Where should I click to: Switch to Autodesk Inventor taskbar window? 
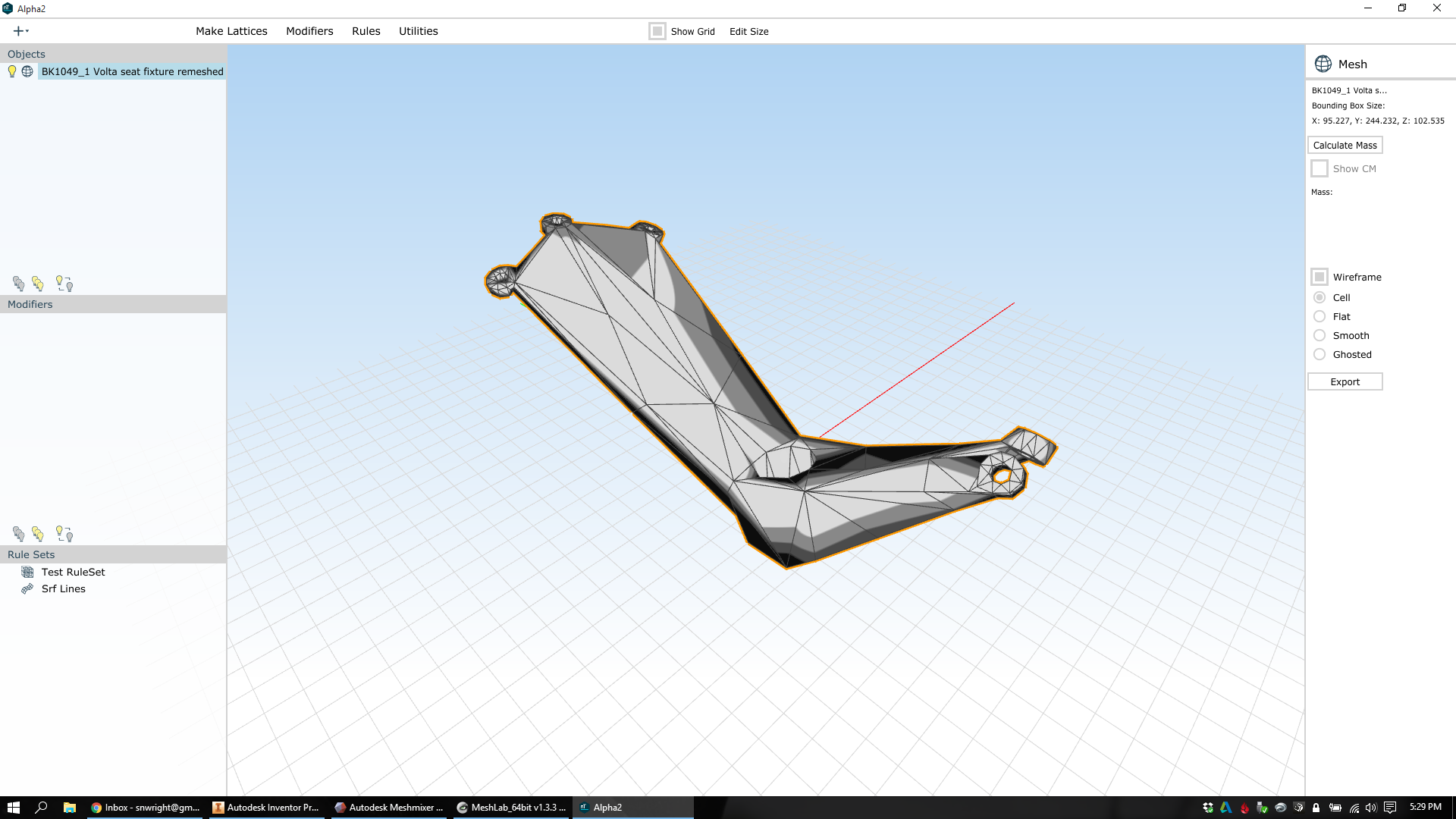pyautogui.click(x=266, y=808)
